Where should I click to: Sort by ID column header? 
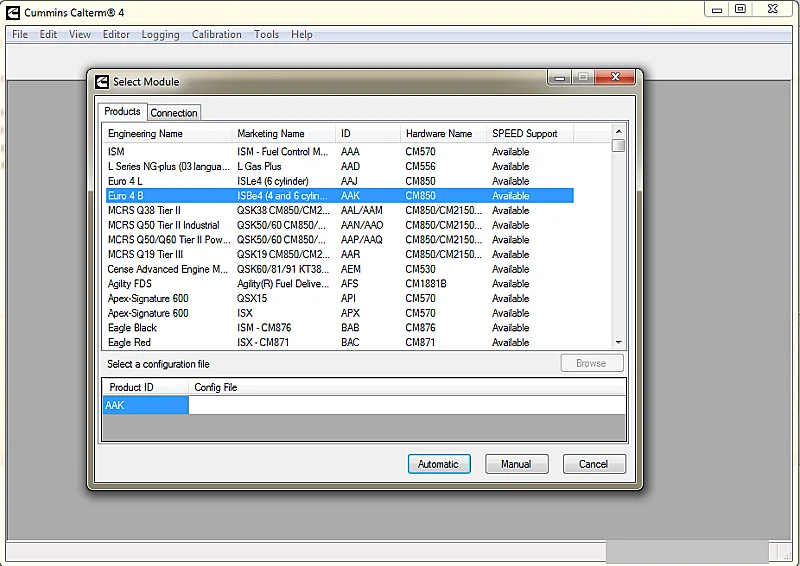(368, 134)
